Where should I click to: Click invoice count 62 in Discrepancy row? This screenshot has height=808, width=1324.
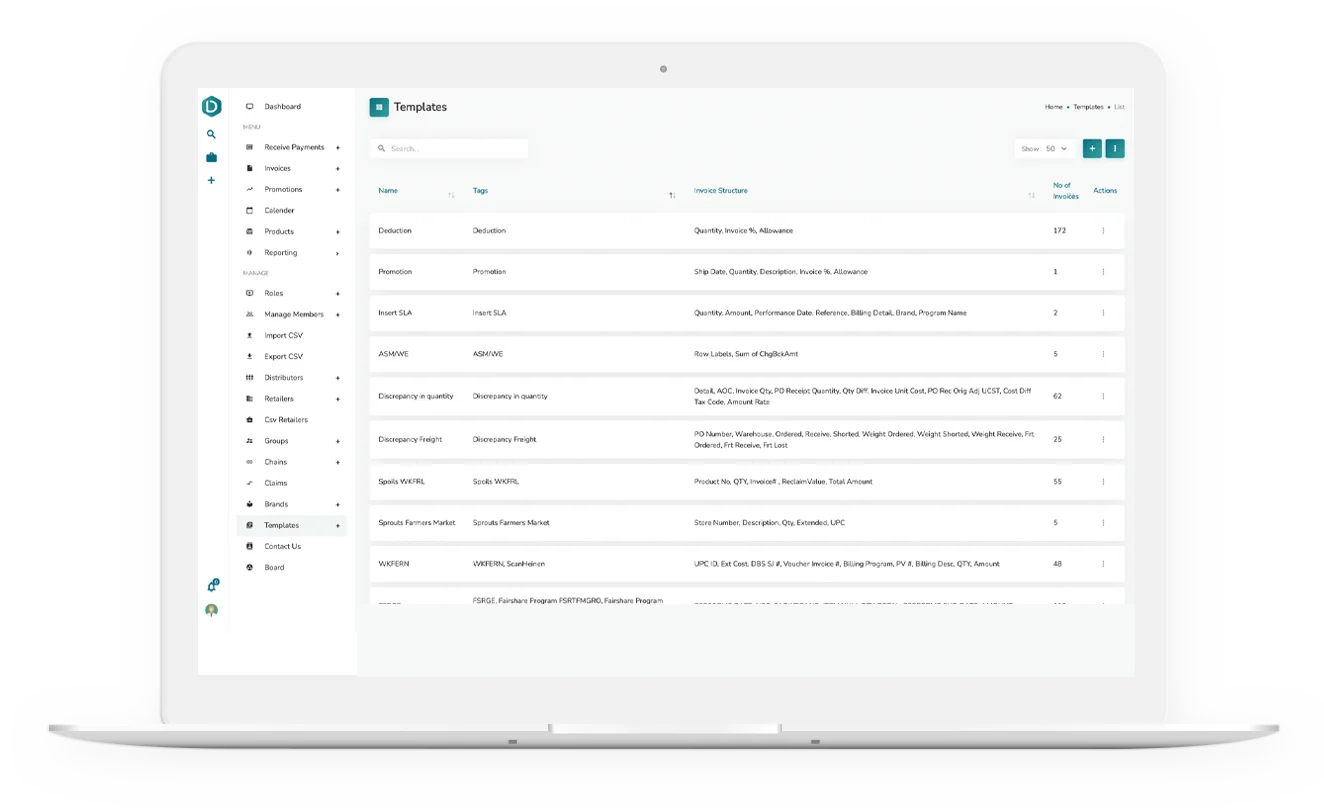(1057, 396)
